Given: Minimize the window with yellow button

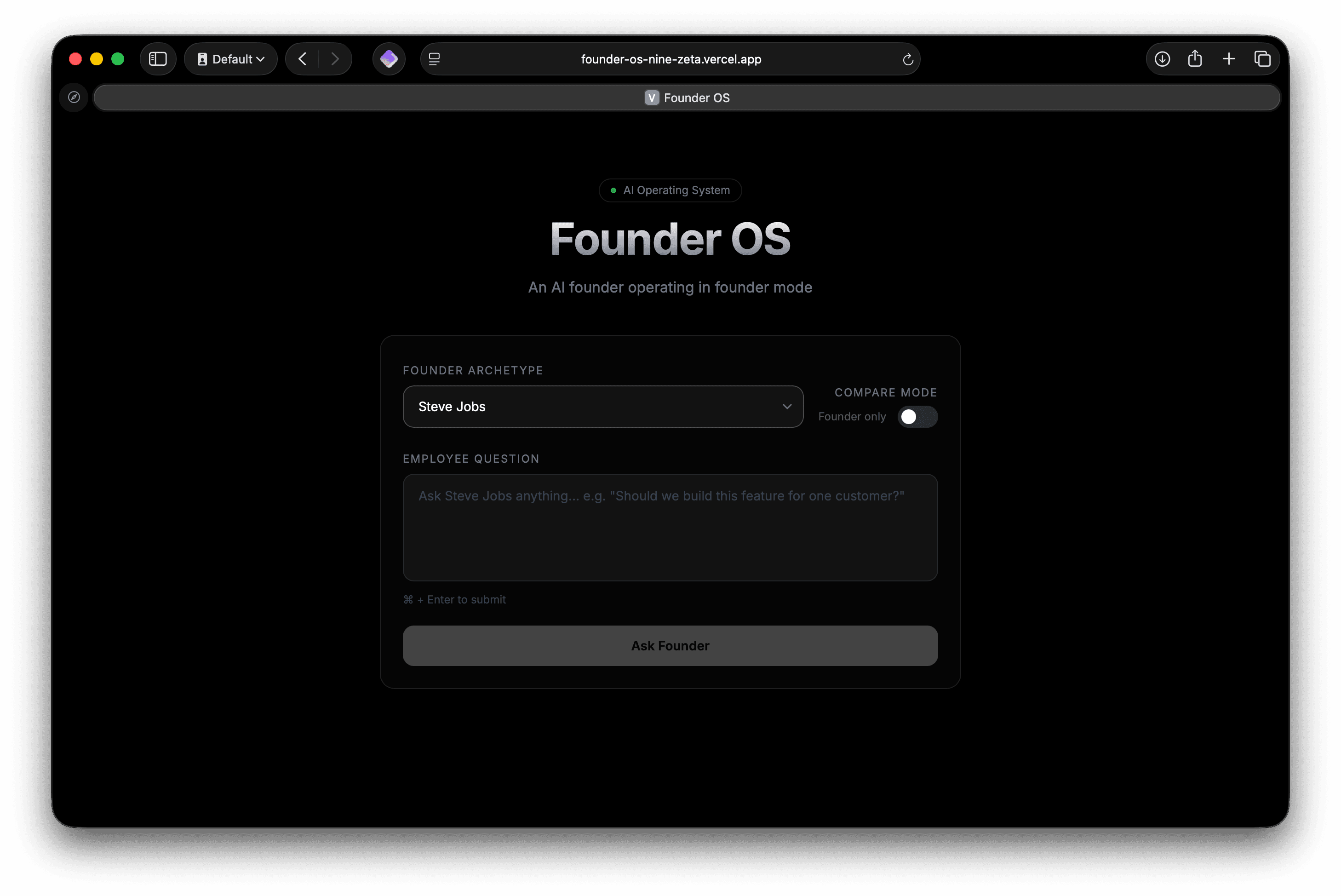Looking at the screenshot, I should point(97,59).
